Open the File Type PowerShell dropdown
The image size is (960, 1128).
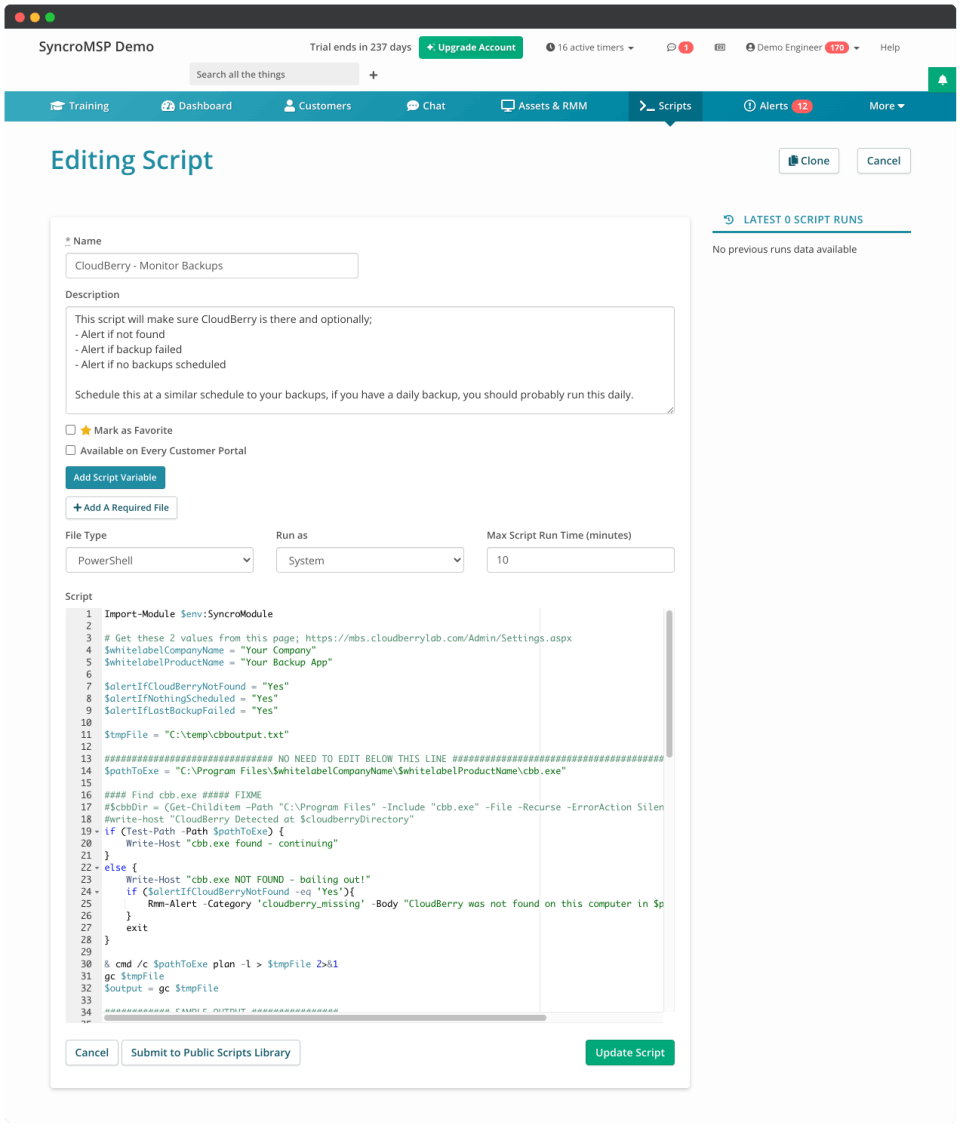(159, 560)
